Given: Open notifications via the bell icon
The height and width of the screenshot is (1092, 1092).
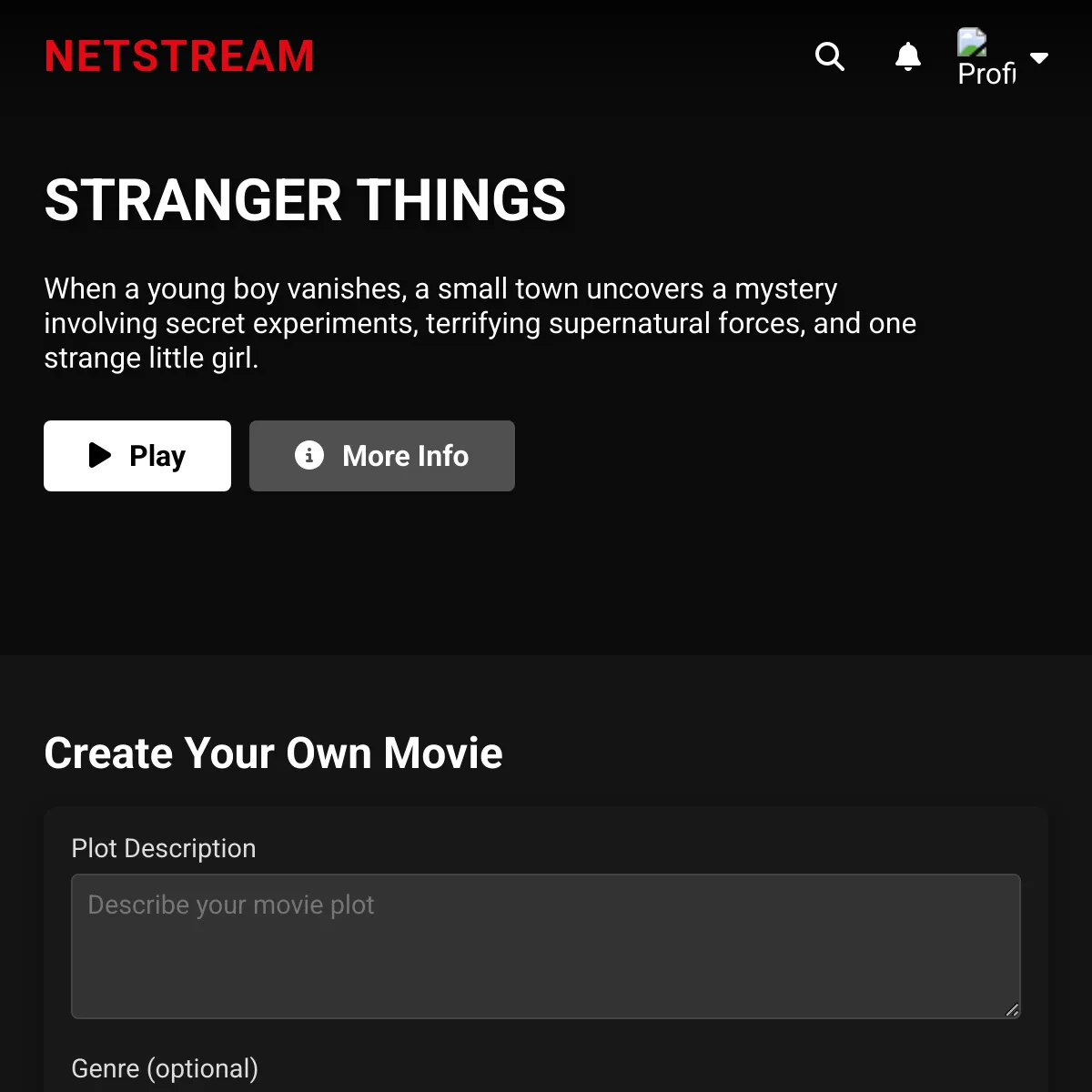Looking at the screenshot, I should point(908,56).
